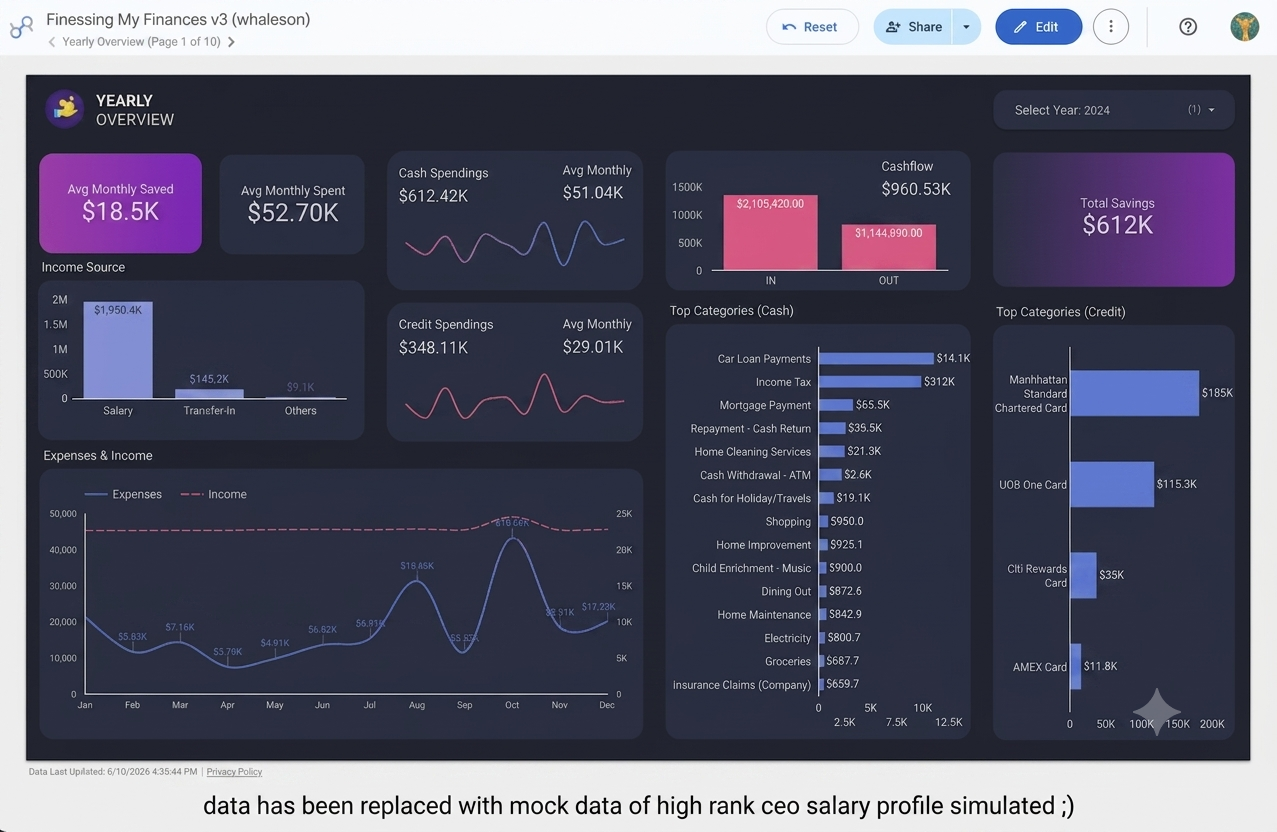This screenshot has width=1277, height=832.
Task: Open the Help question mark icon
Action: (1188, 27)
